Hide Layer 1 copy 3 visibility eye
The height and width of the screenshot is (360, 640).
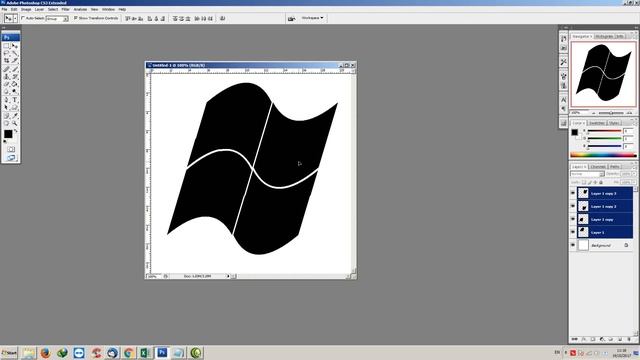(573, 193)
